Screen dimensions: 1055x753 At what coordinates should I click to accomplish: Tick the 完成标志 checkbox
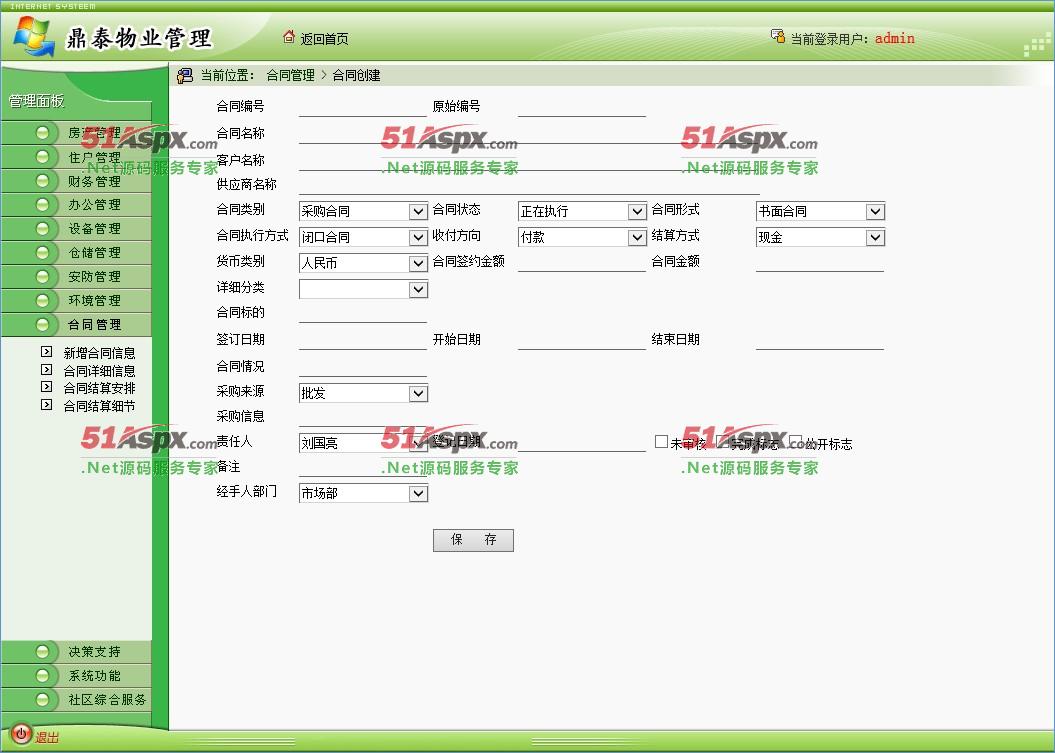[x=723, y=441]
